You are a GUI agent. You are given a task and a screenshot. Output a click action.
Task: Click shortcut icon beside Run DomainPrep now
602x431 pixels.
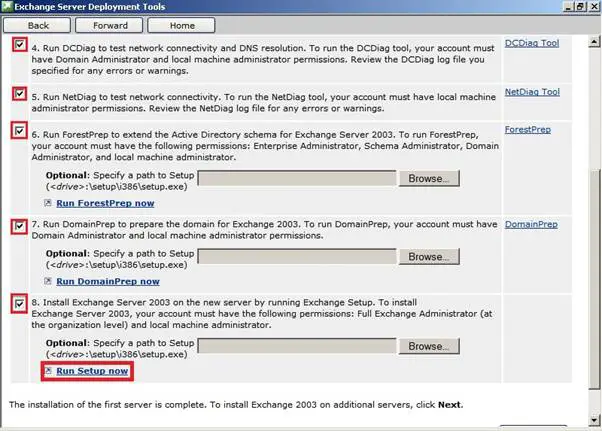(x=48, y=281)
